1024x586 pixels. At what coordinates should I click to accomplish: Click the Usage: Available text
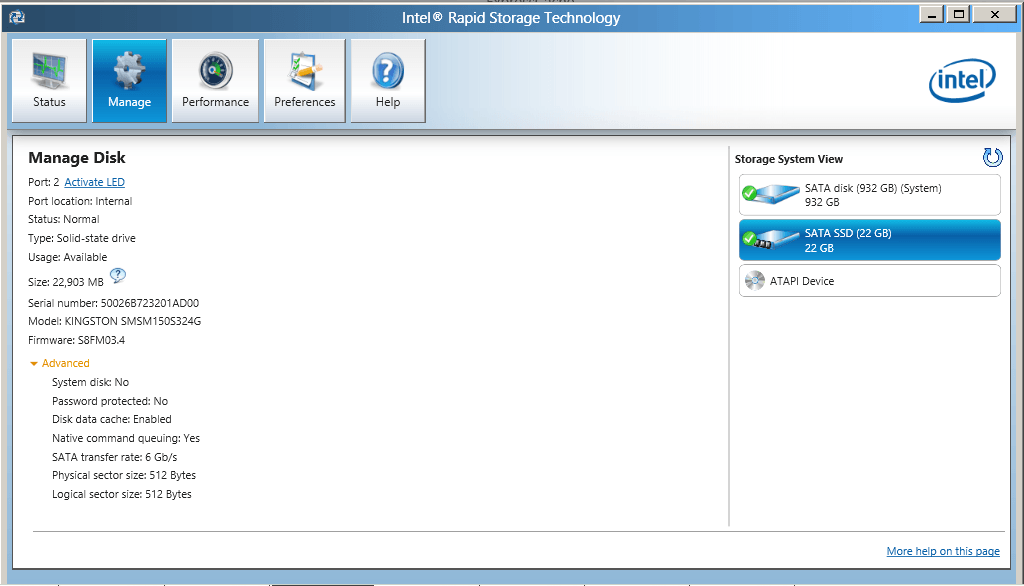67,257
